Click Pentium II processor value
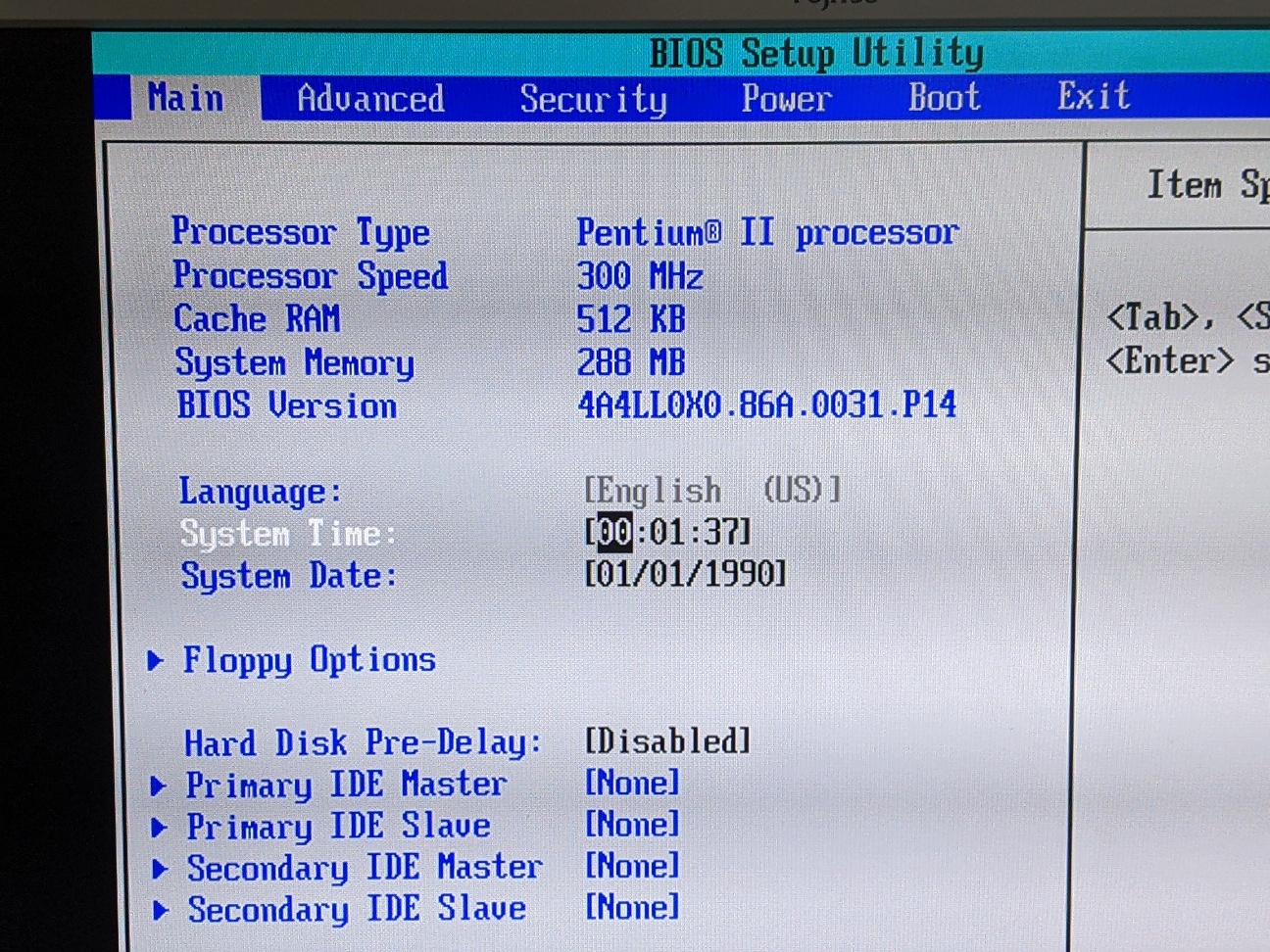 coord(767,233)
